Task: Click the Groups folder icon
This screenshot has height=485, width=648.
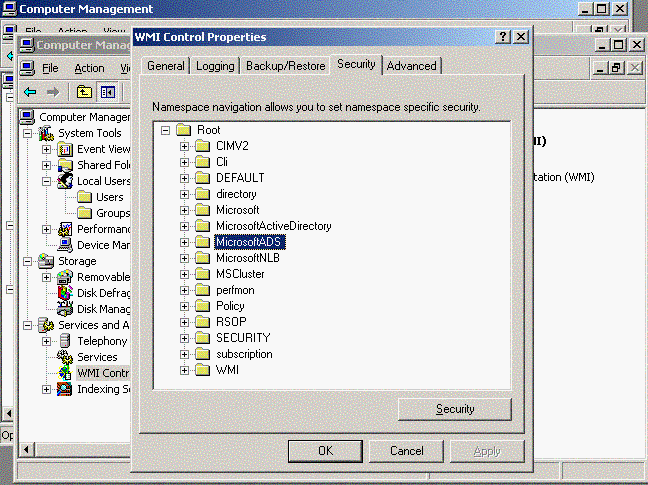Action: [x=84, y=213]
